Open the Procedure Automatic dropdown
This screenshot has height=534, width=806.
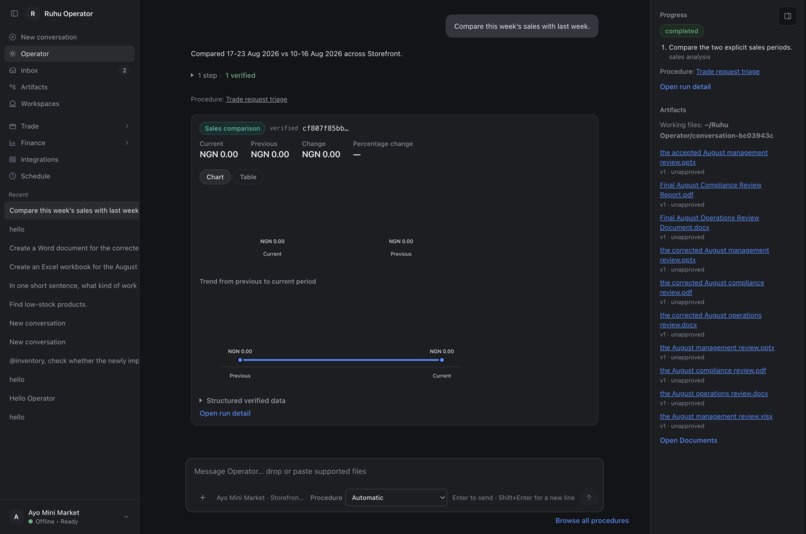396,498
